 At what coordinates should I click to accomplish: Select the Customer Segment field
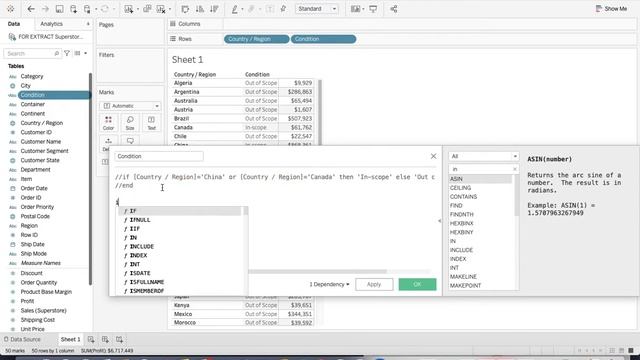click(x=44, y=151)
